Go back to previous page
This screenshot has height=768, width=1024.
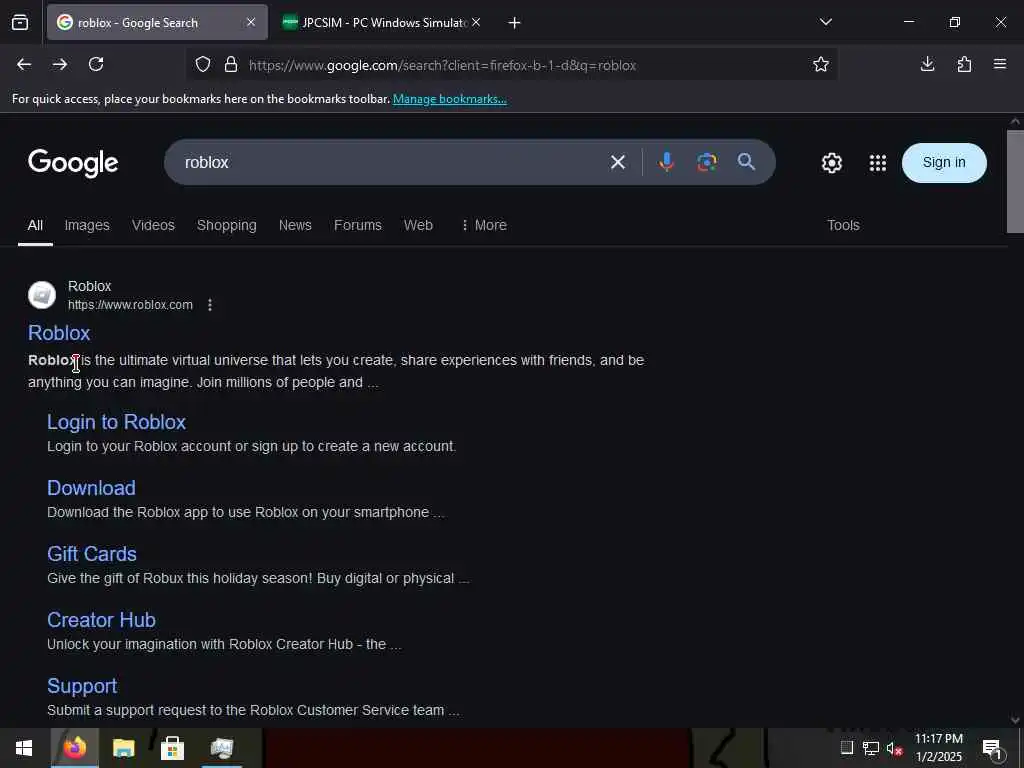(24, 64)
